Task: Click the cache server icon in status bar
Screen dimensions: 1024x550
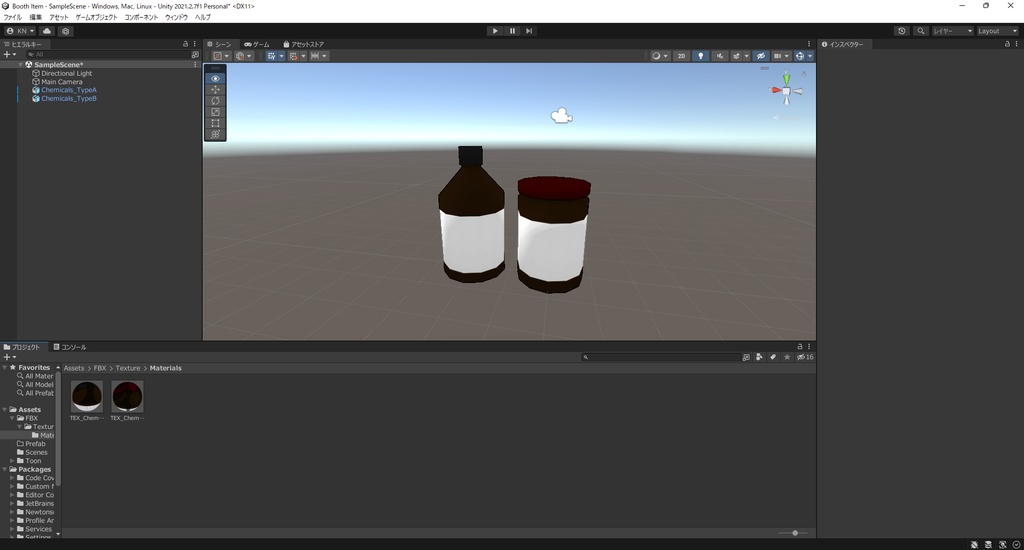Action: point(988,544)
